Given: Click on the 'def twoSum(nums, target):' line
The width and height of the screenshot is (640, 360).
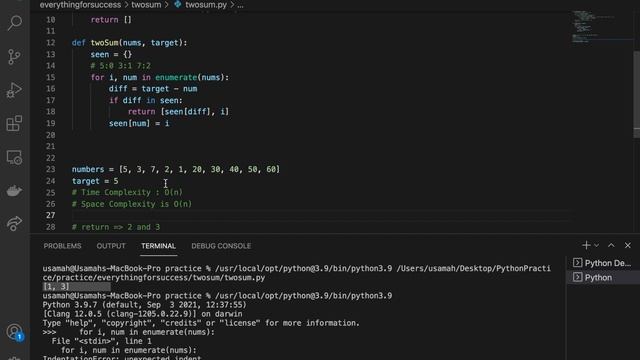Looking at the screenshot, I should click(129, 42).
